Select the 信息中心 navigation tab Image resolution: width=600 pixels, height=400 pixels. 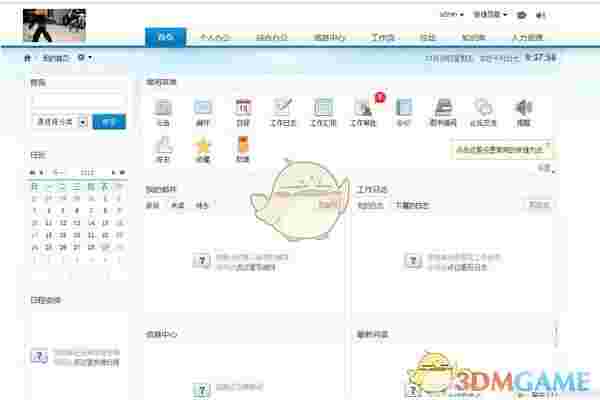pos(329,37)
